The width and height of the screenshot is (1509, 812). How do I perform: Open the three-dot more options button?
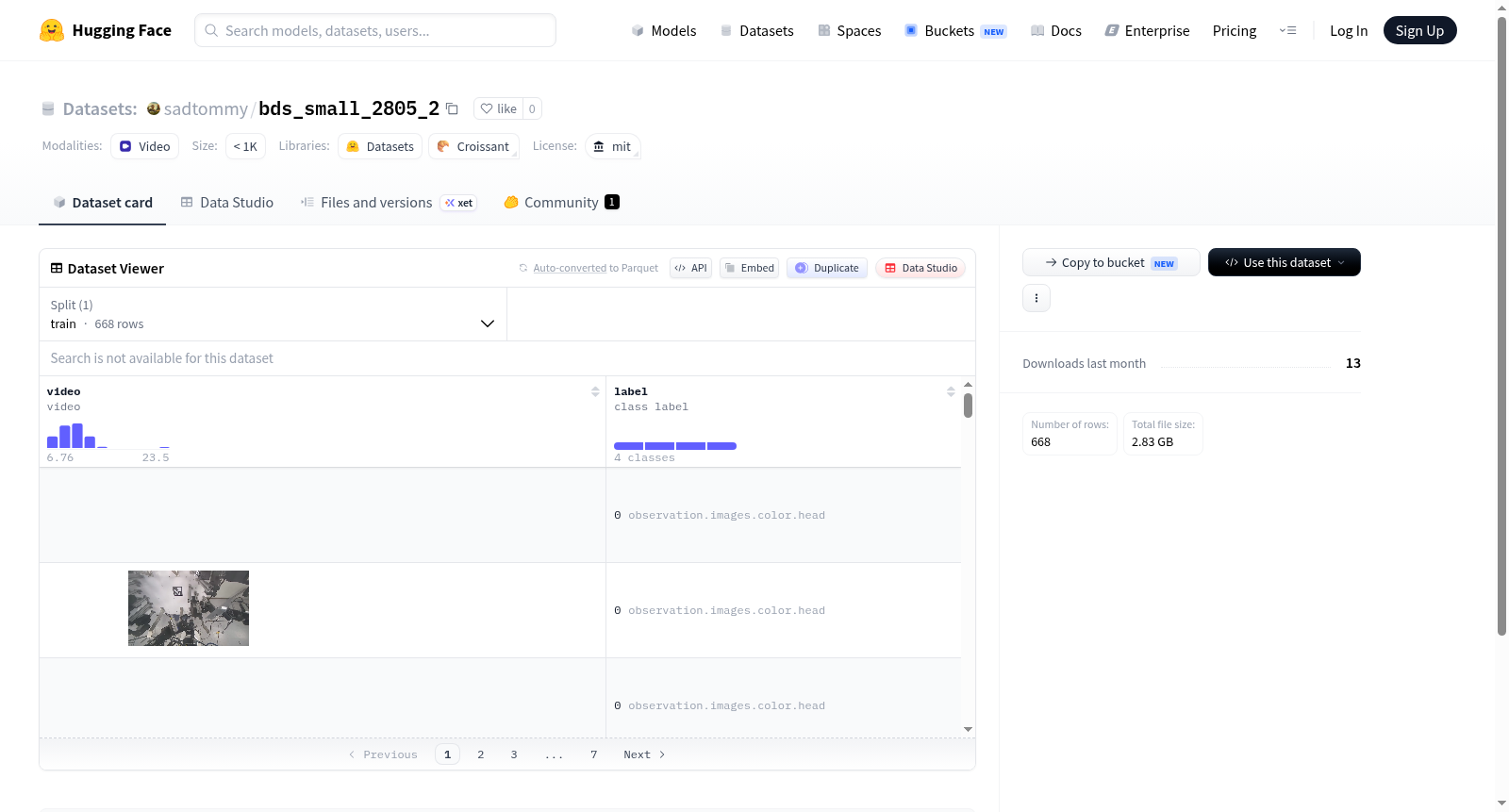pos(1036,298)
